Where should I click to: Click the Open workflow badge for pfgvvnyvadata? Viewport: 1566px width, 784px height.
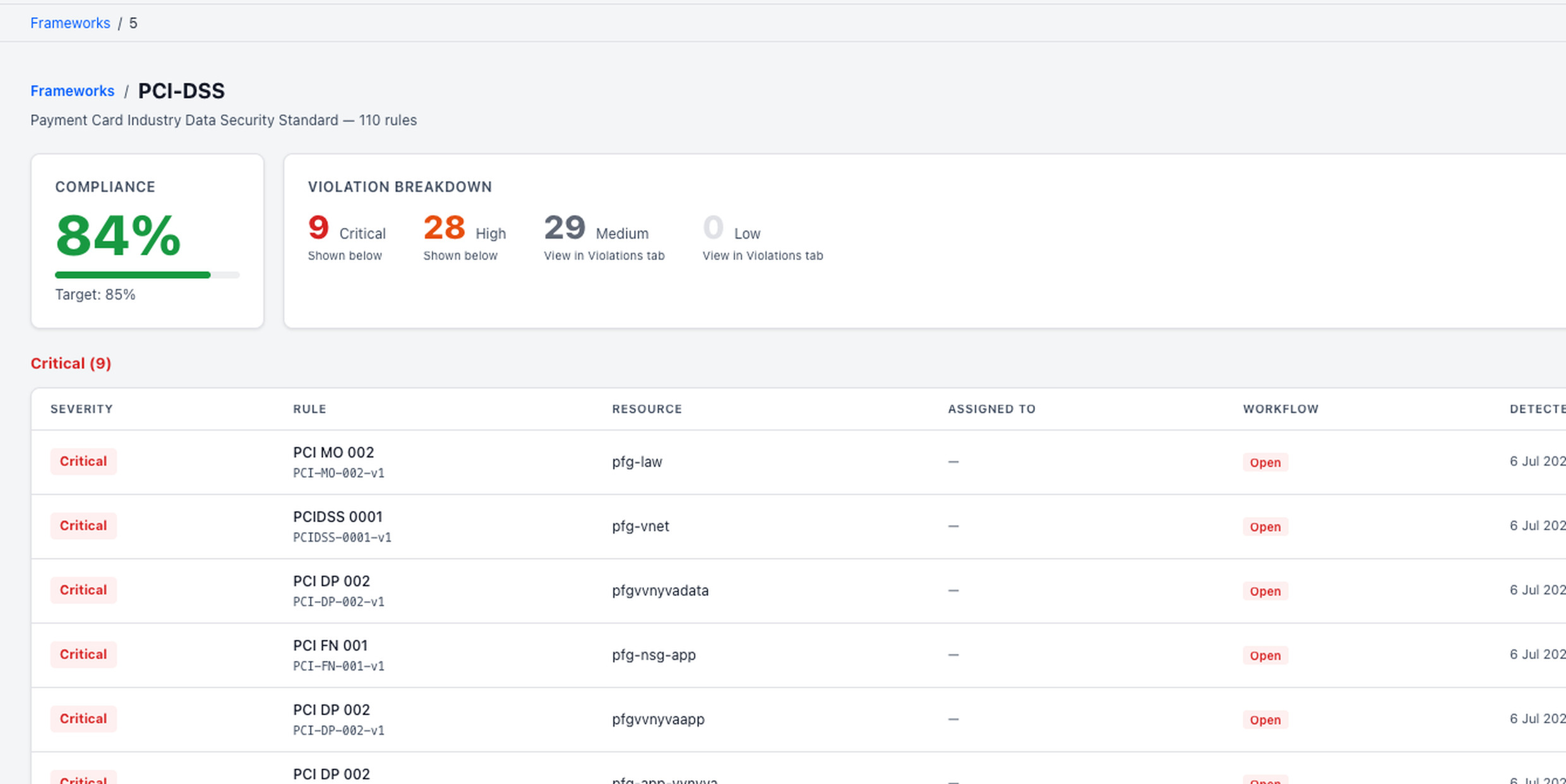1265,591
